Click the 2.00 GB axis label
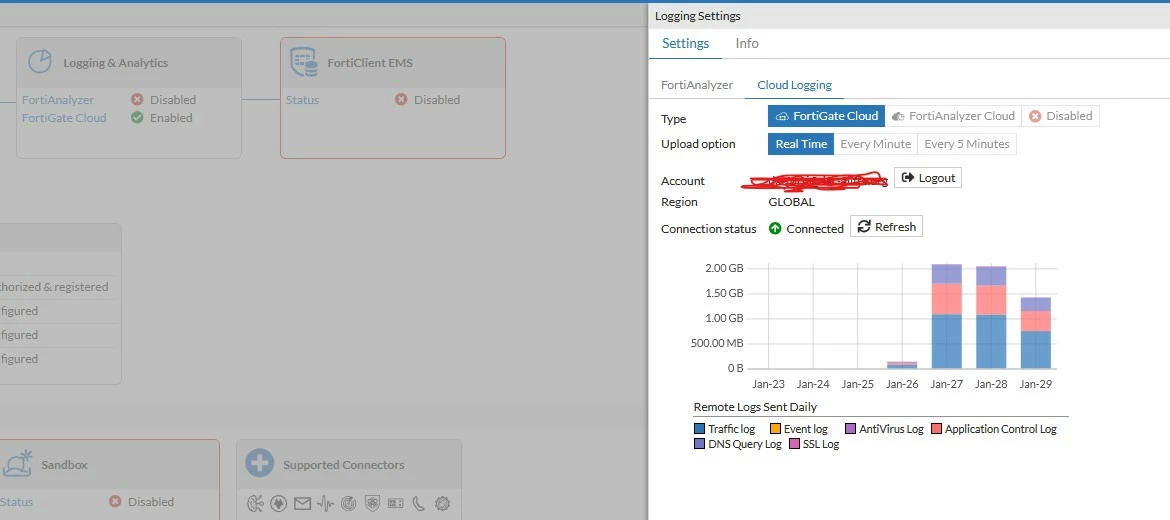The width and height of the screenshot is (1170, 520). pyautogui.click(x=724, y=268)
